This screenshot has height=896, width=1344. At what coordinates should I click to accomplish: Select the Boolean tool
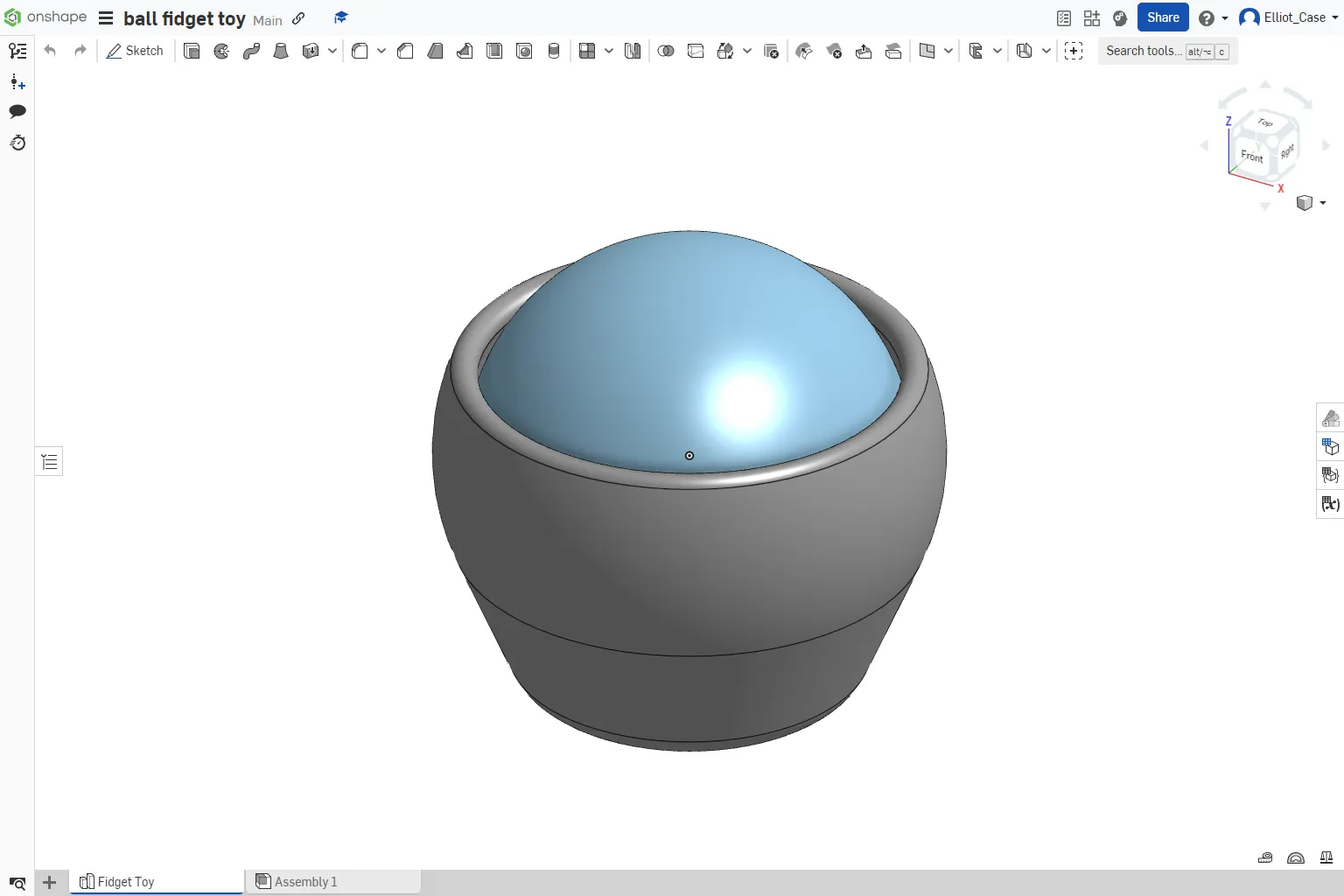[666, 51]
